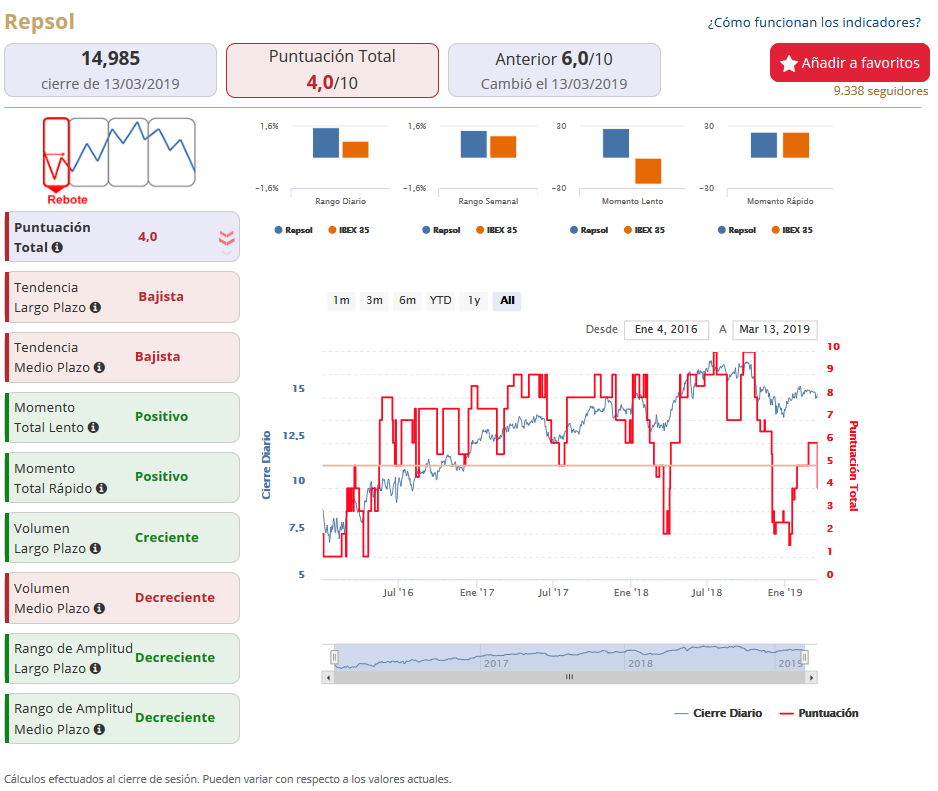This screenshot has width=938, height=791.
Task: Click Momento Total Rápido Positivo card
Action: point(122,477)
